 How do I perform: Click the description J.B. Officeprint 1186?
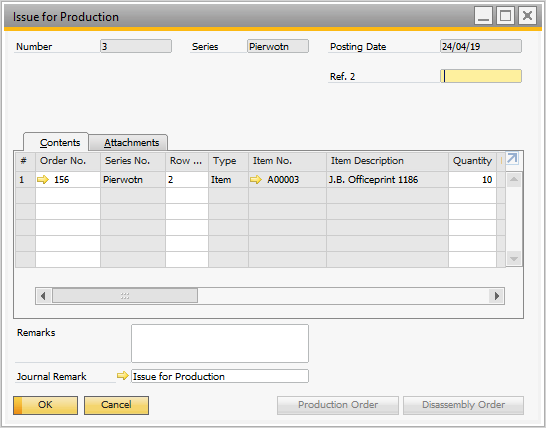point(373,180)
